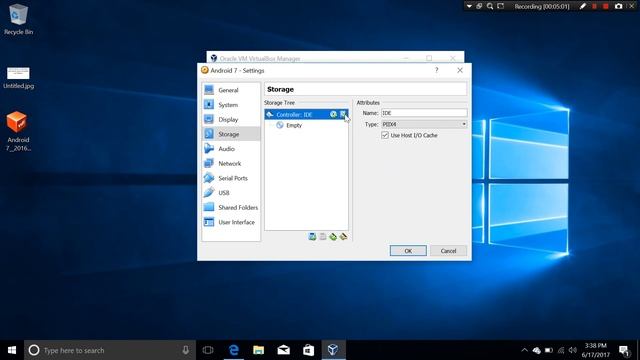
Task: Open Mail app from taskbar
Action: click(283, 350)
